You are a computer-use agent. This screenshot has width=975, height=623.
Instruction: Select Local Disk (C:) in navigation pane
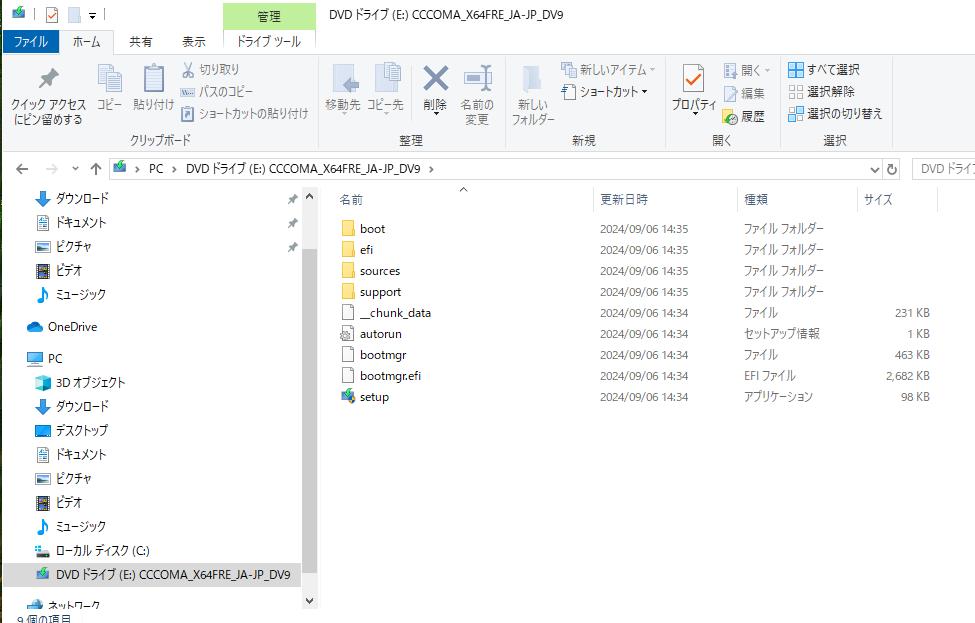click(103, 550)
